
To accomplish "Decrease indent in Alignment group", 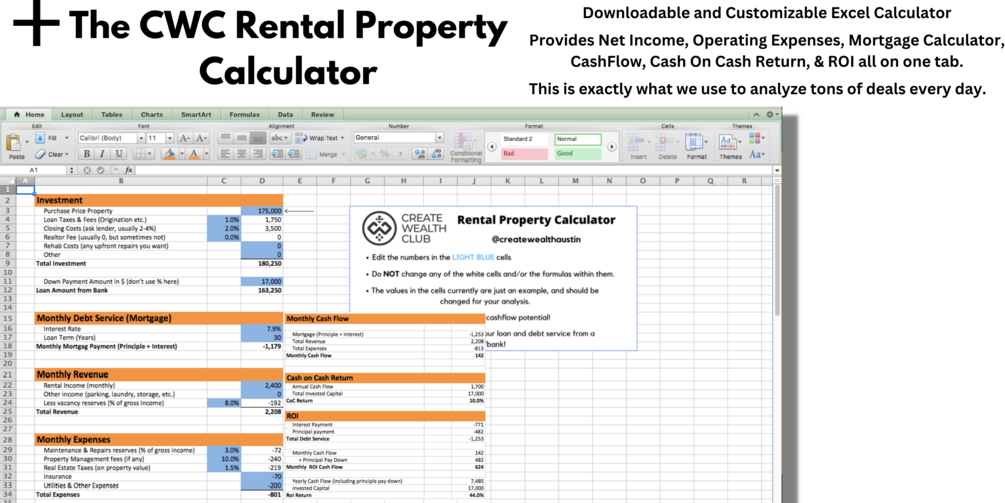I will click(x=277, y=154).
